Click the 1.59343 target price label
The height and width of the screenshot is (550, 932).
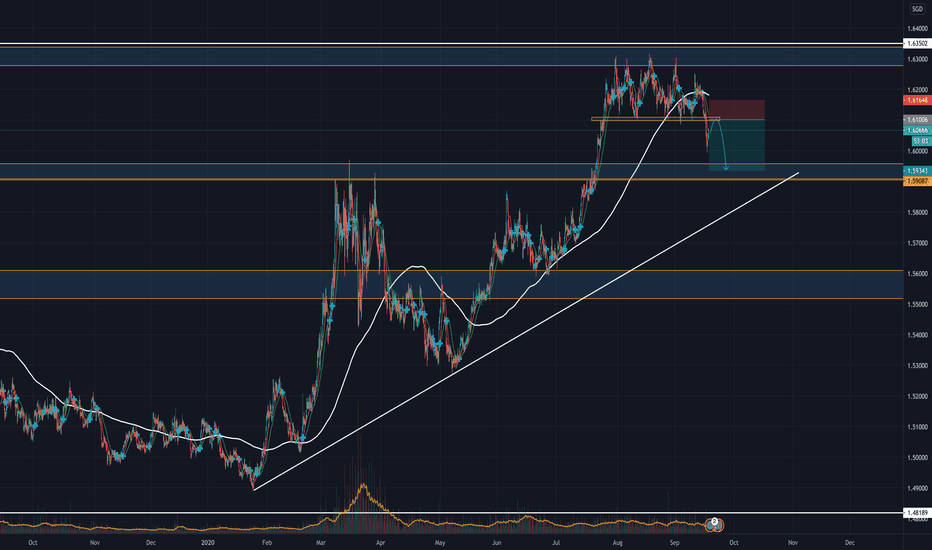[917, 171]
